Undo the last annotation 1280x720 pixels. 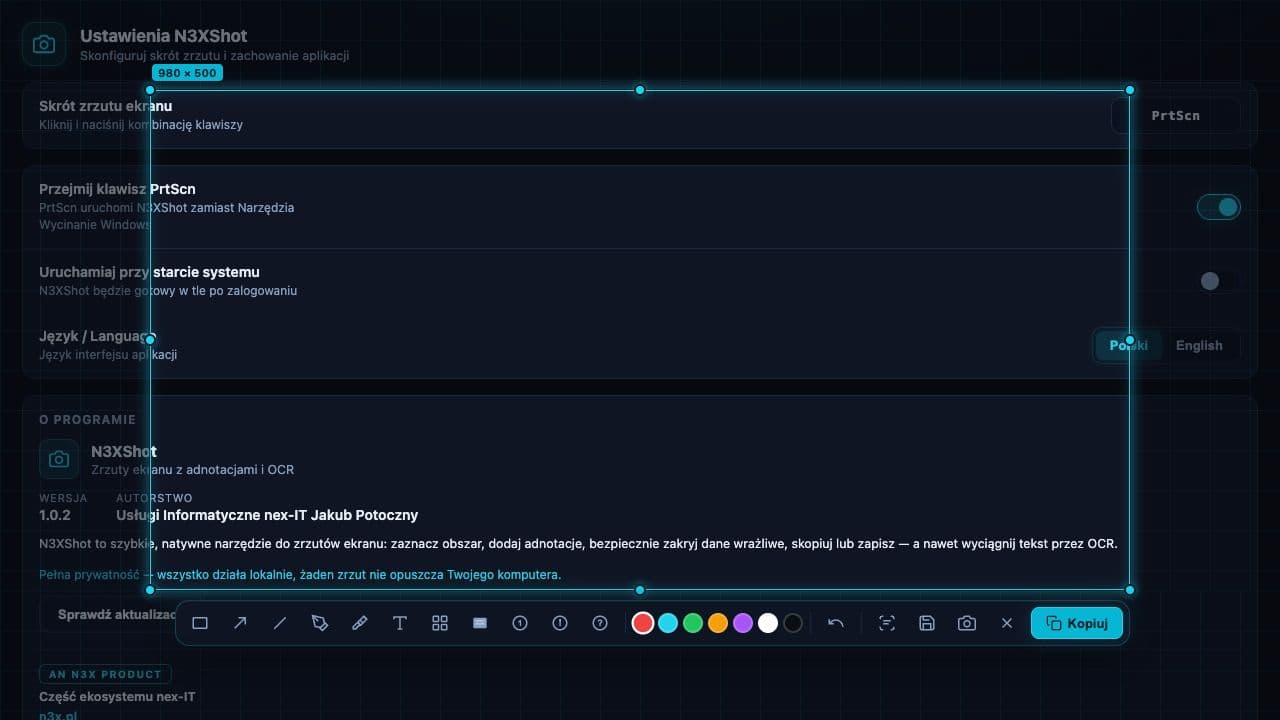coord(836,623)
